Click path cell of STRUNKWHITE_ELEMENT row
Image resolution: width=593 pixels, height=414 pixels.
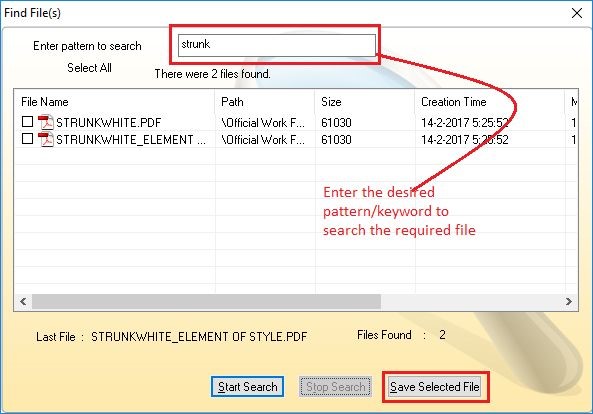point(263,140)
